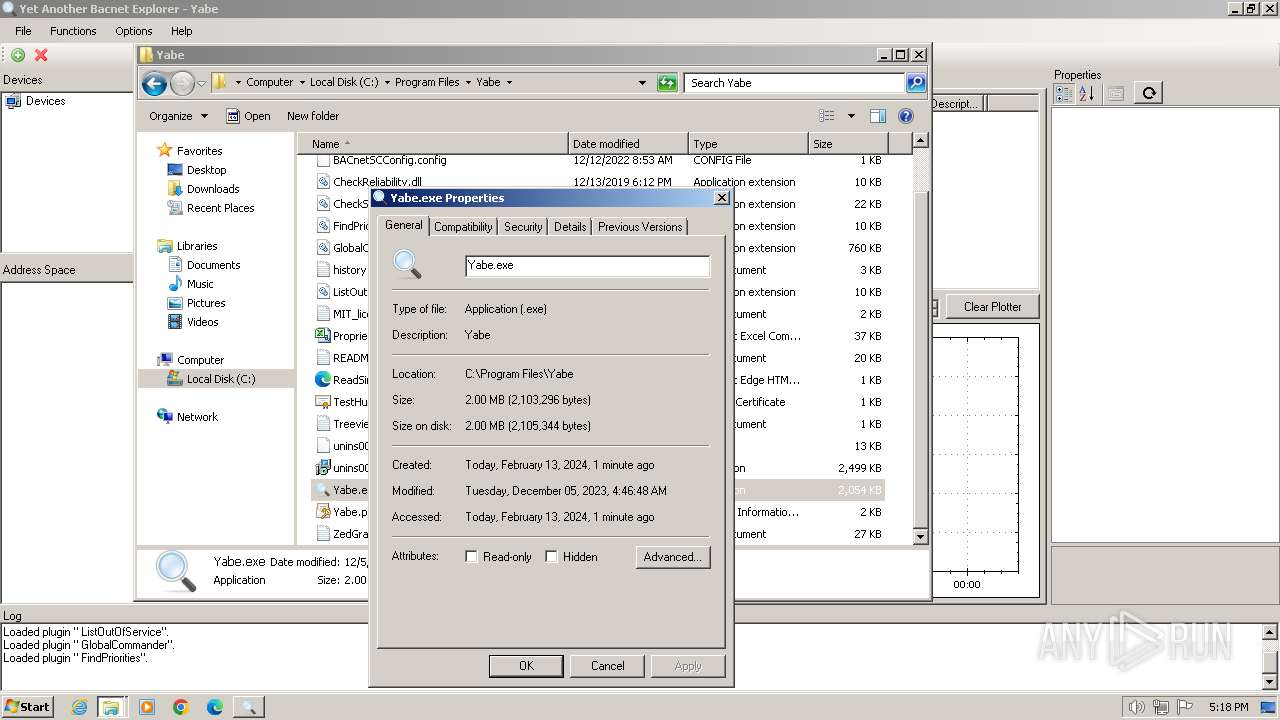Click the Alphabetical sort properties icon
Viewport: 1280px width, 720px height.
1086,93
